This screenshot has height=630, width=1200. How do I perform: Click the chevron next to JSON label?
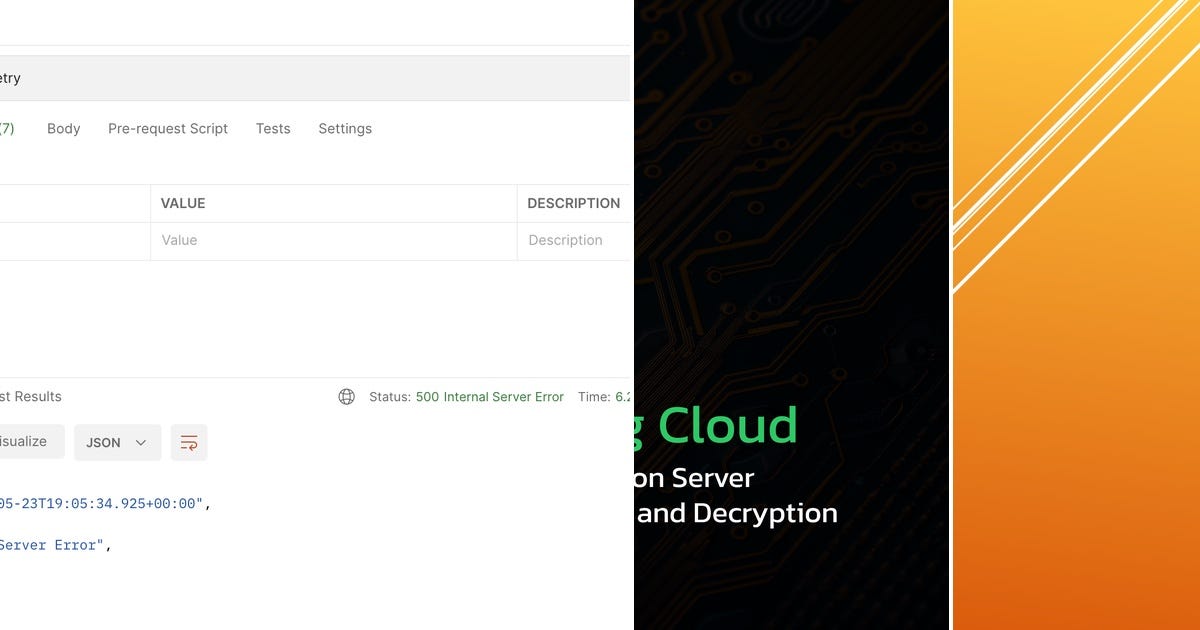coord(140,441)
